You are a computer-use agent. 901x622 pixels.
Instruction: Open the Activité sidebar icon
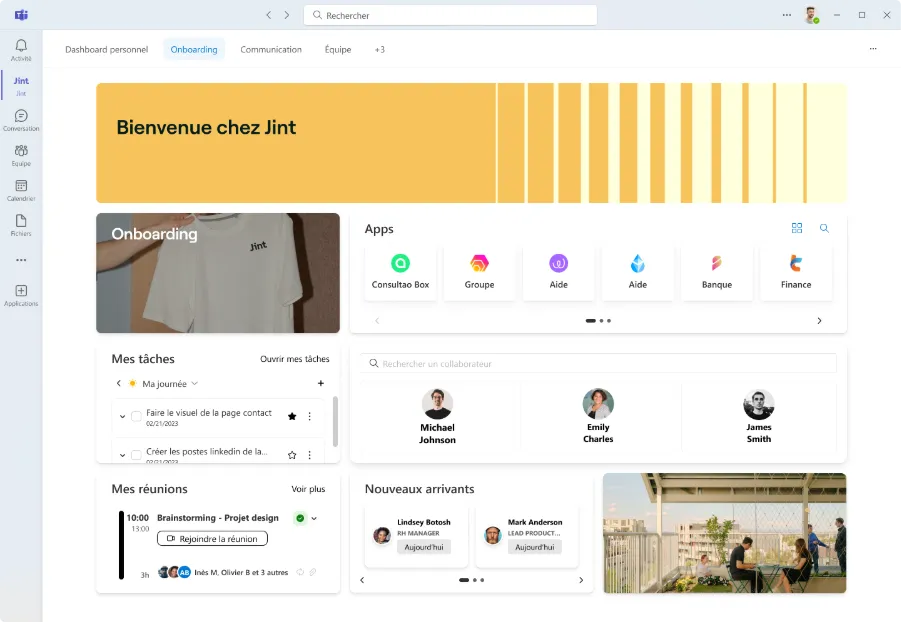point(20,45)
